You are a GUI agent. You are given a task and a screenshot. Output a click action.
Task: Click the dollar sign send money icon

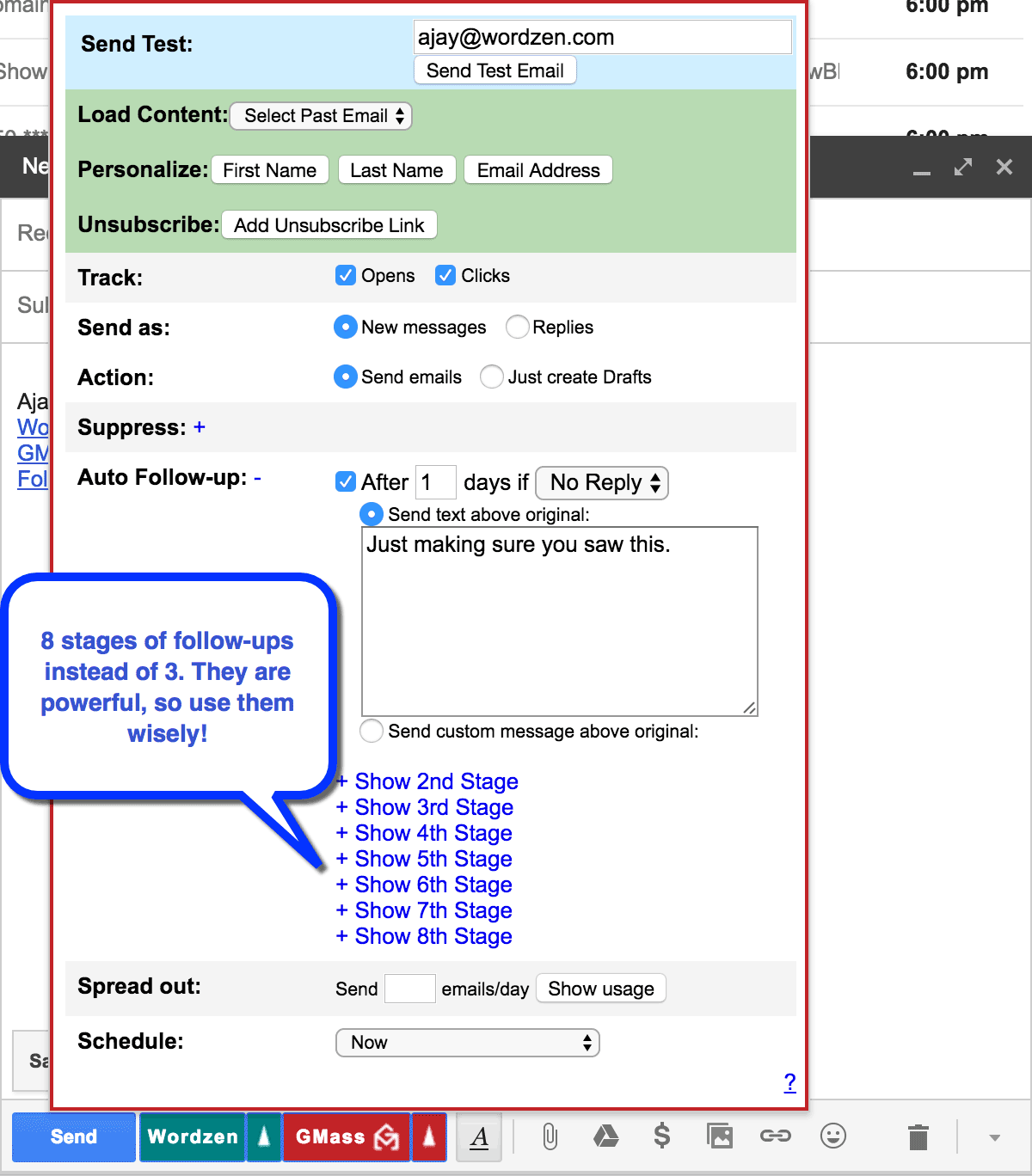[661, 1136]
